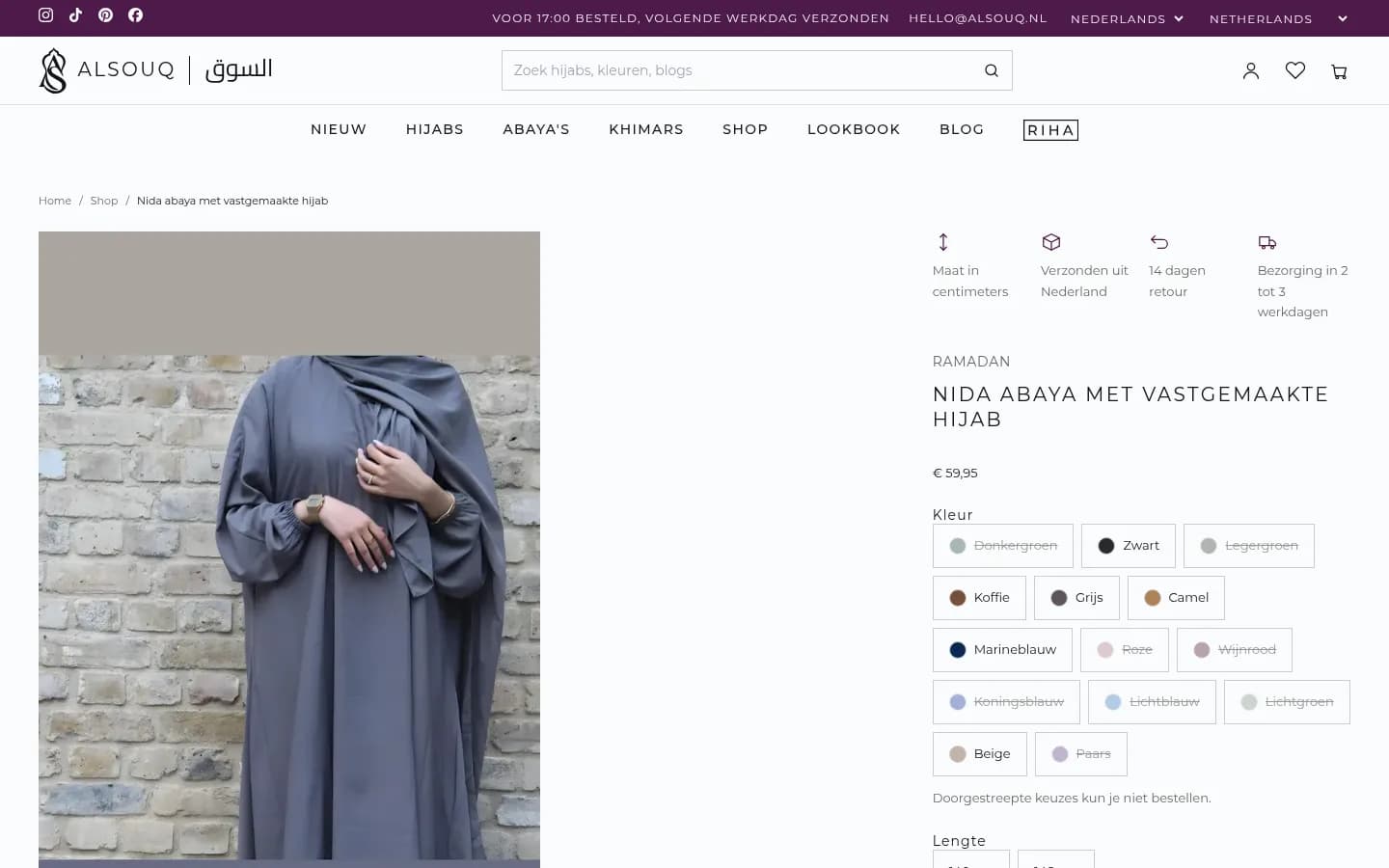The width and height of the screenshot is (1389, 868).
Task: Open the account profile icon
Action: 1251,70
